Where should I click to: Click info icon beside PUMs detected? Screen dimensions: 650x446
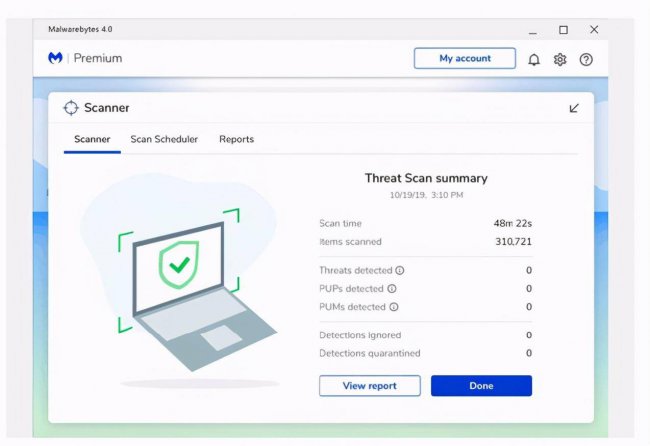[x=394, y=307]
